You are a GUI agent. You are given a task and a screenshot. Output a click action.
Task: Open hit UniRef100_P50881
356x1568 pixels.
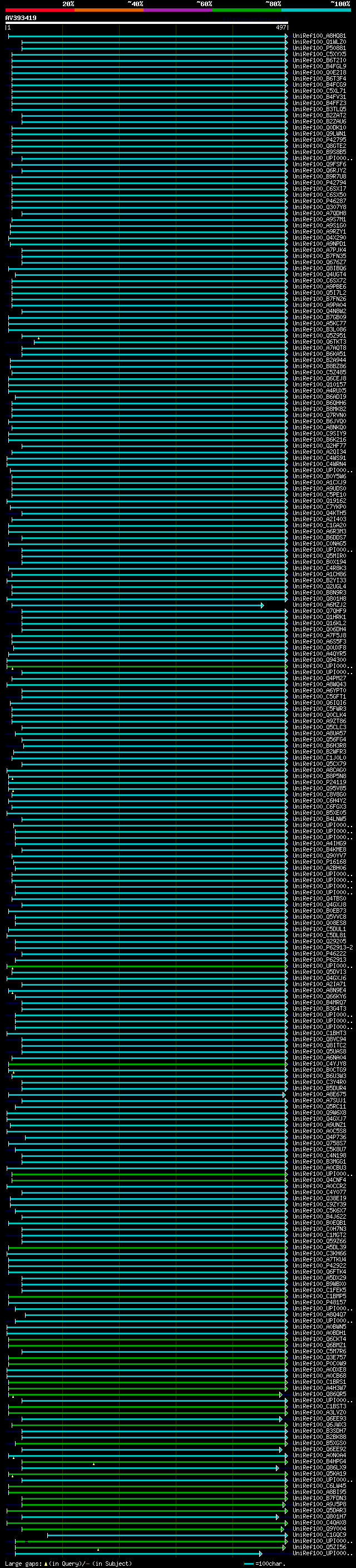tap(319, 48)
